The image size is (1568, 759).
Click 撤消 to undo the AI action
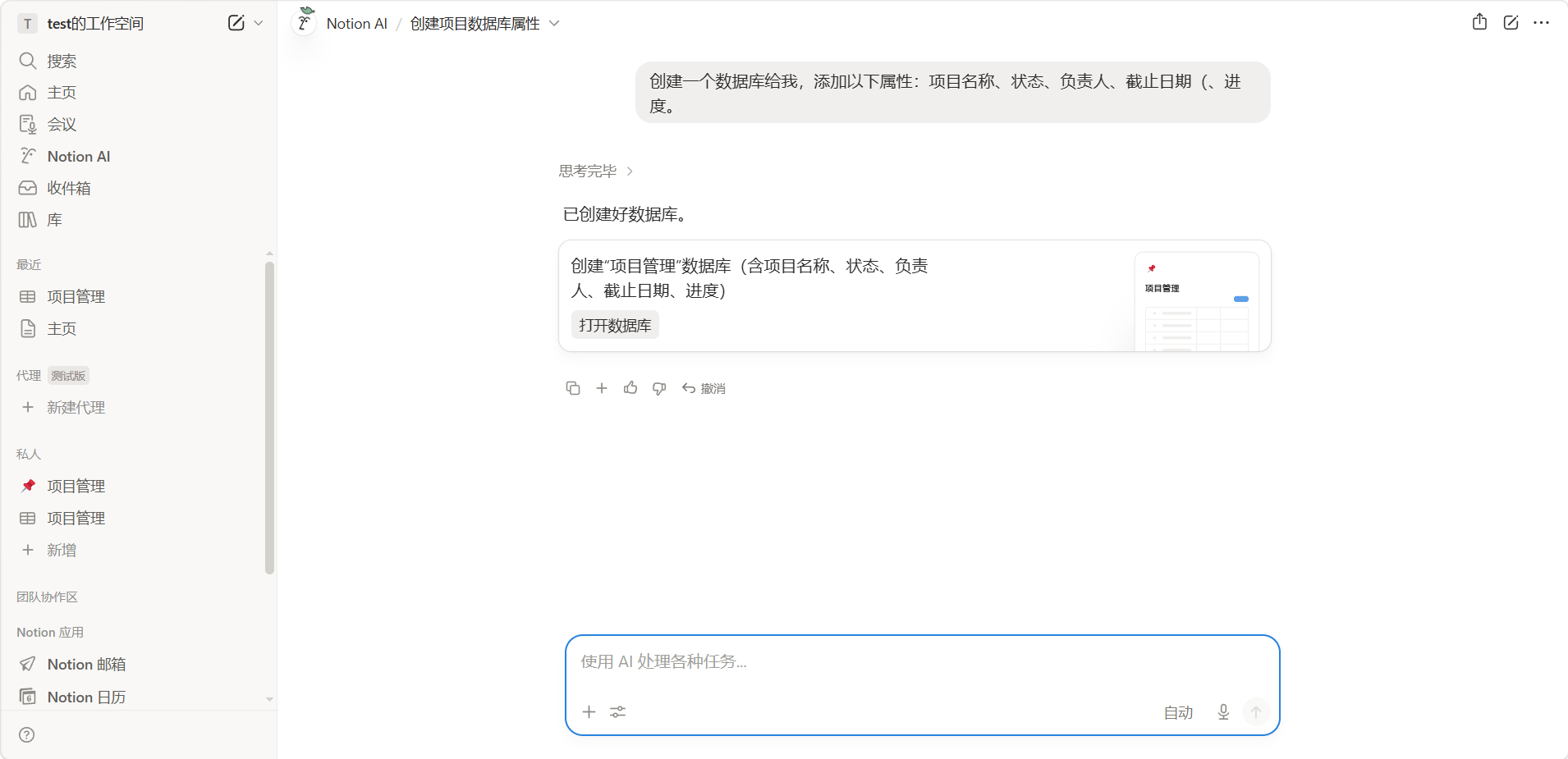click(704, 388)
